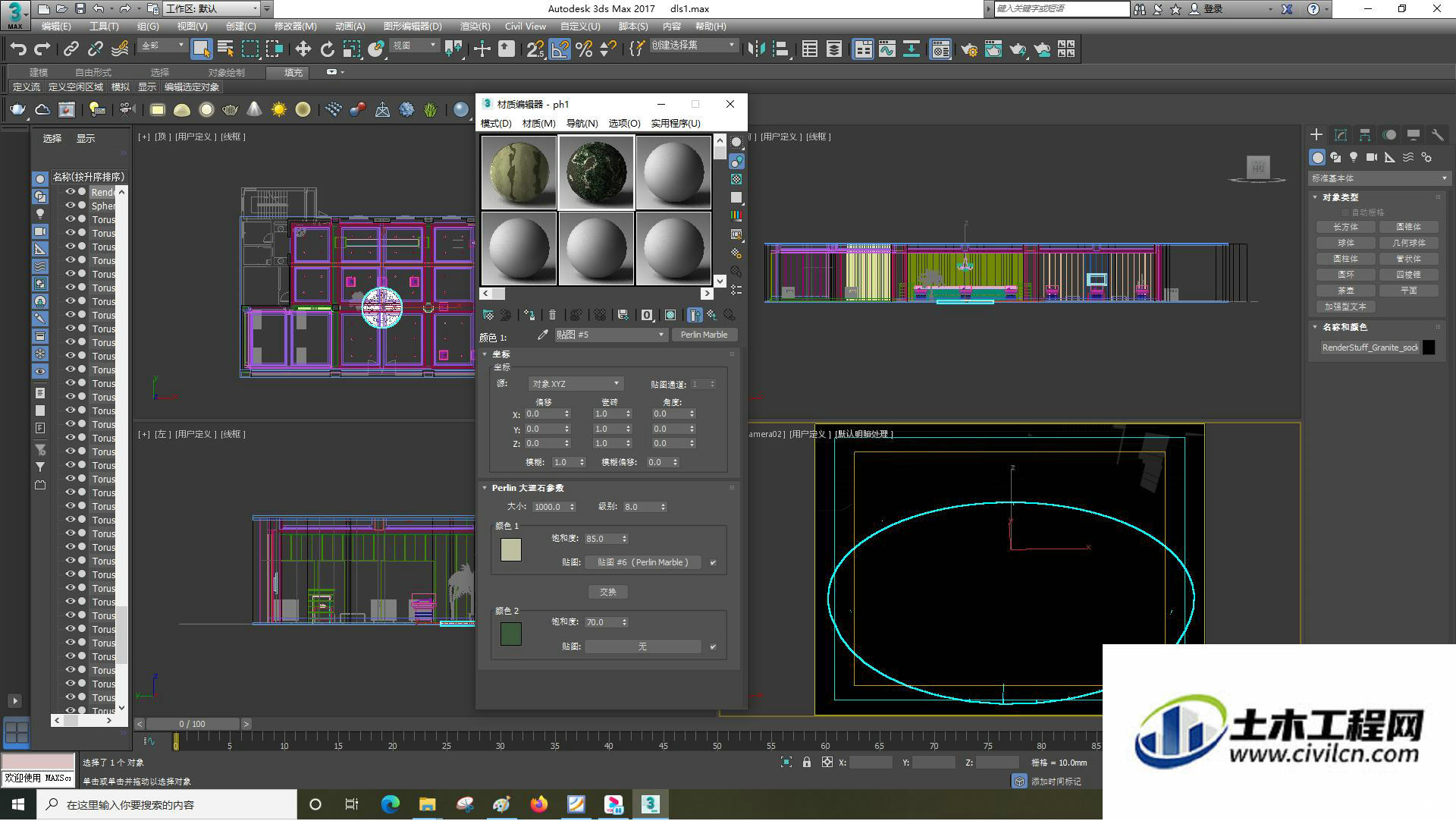Click the eyedropper pick material icon

tap(542, 335)
